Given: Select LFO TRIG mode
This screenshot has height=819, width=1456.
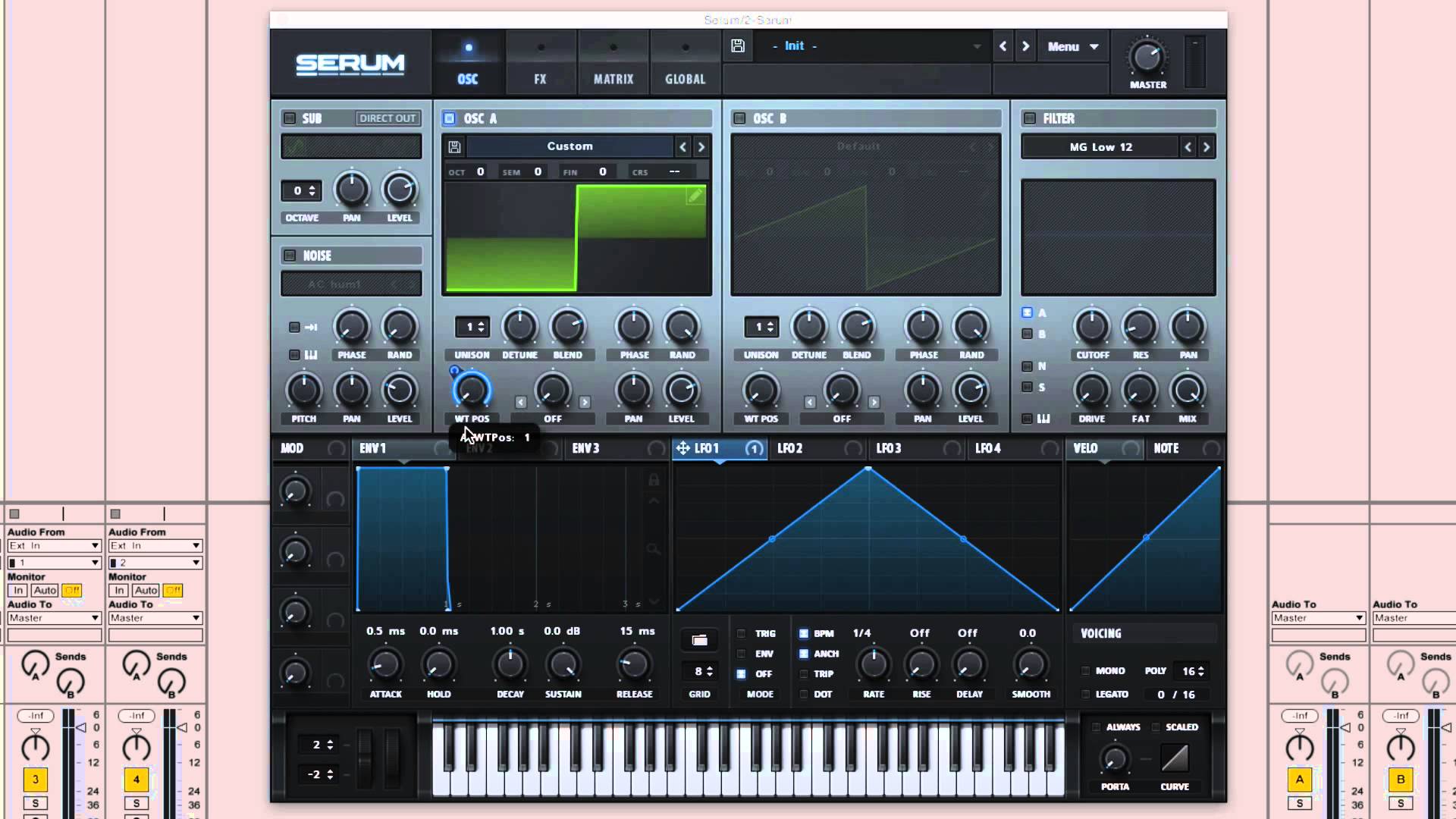Looking at the screenshot, I should (x=742, y=633).
